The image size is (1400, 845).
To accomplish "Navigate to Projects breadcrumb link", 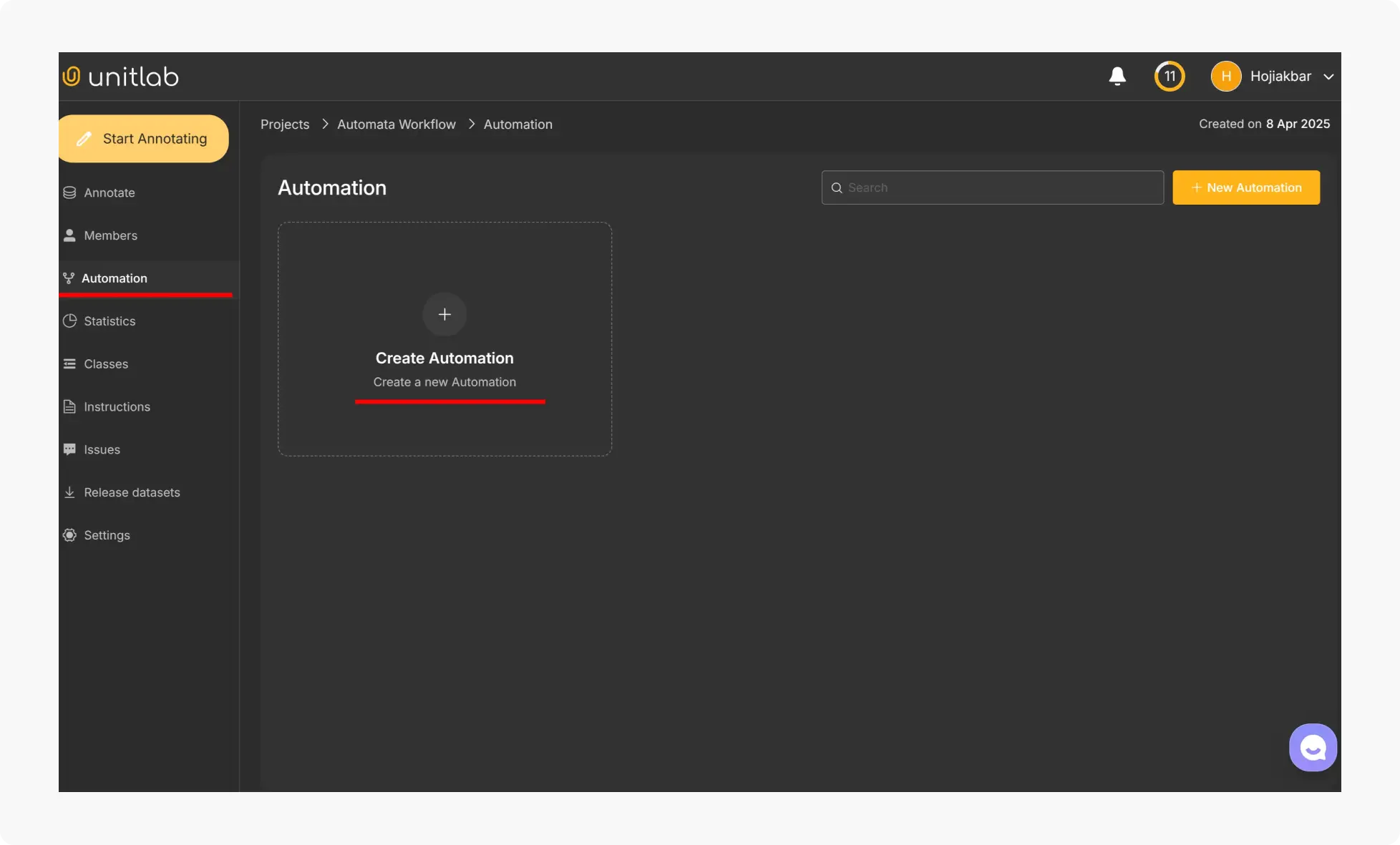I will pyautogui.click(x=285, y=124).
